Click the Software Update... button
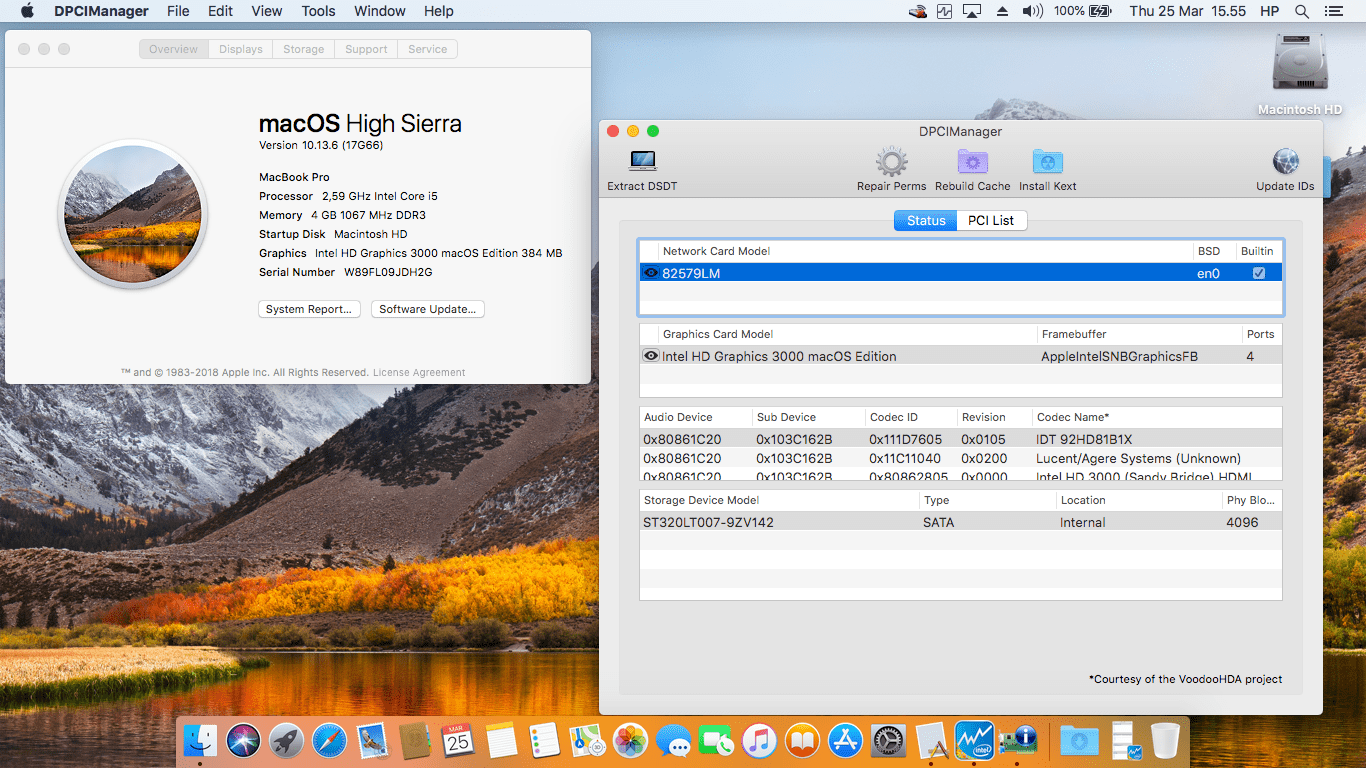The height and width of the screenshot is (768, 1366). [428, 309]
